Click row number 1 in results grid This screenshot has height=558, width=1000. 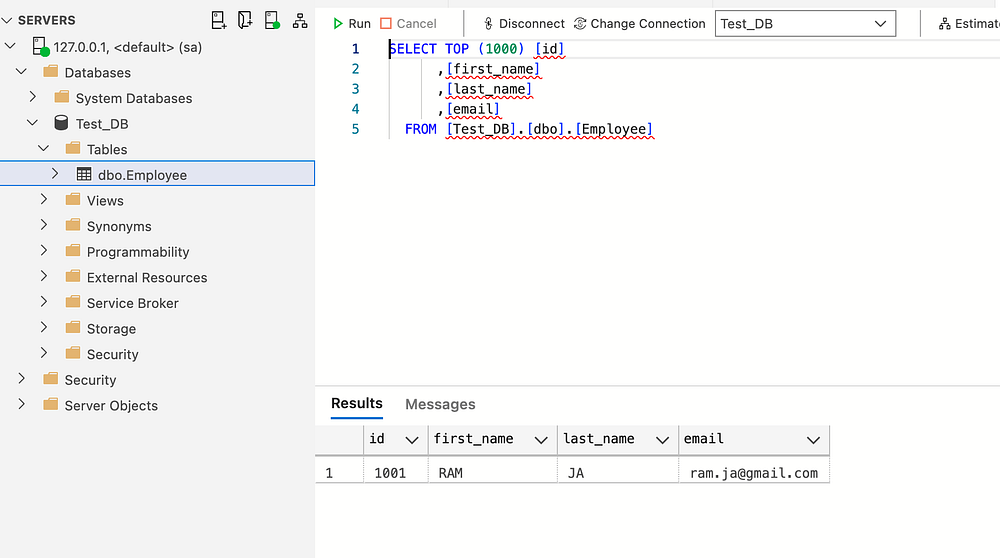(339, 473)
